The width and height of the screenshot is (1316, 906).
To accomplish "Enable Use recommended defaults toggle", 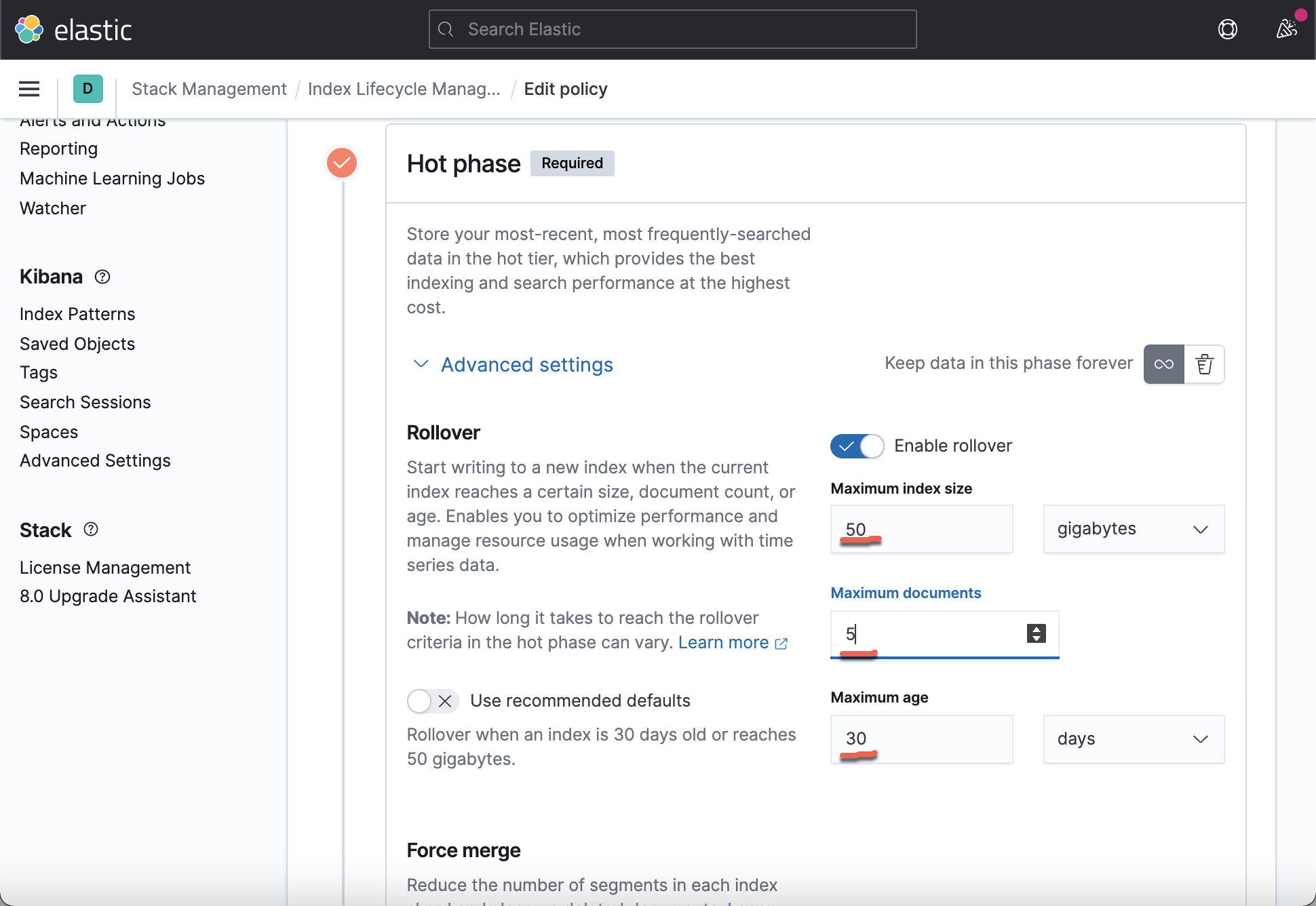I will coord(433,701).
